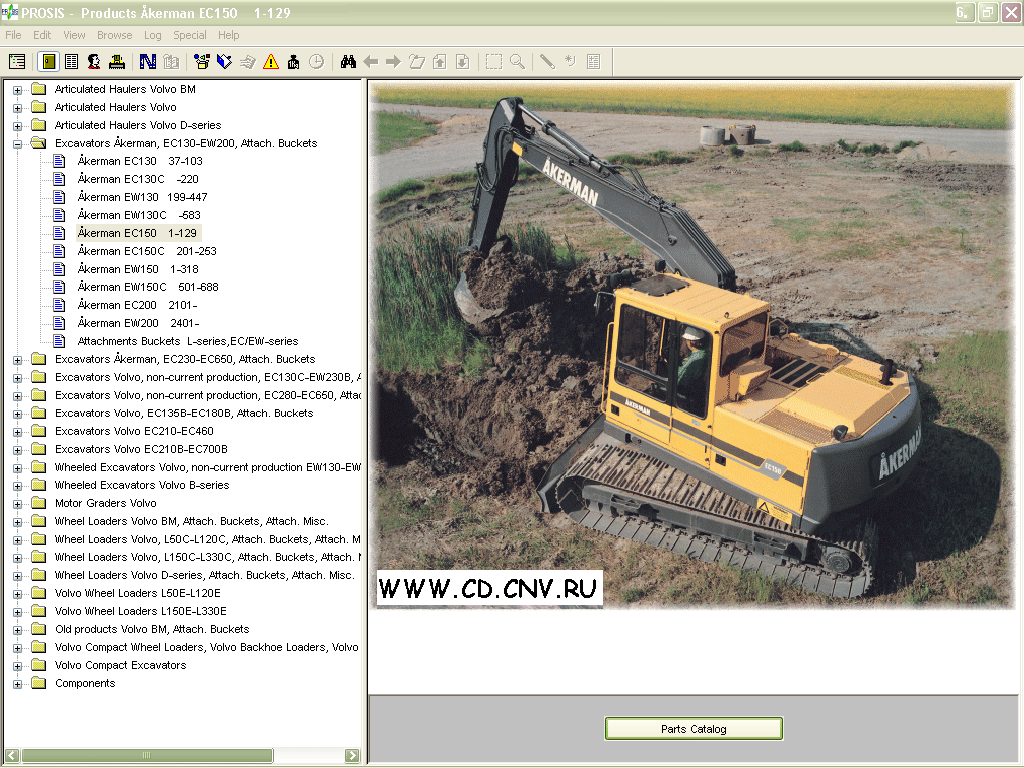Select Åkerman EW130C -583
The image size is (1024, 768).
click(138, 215)
